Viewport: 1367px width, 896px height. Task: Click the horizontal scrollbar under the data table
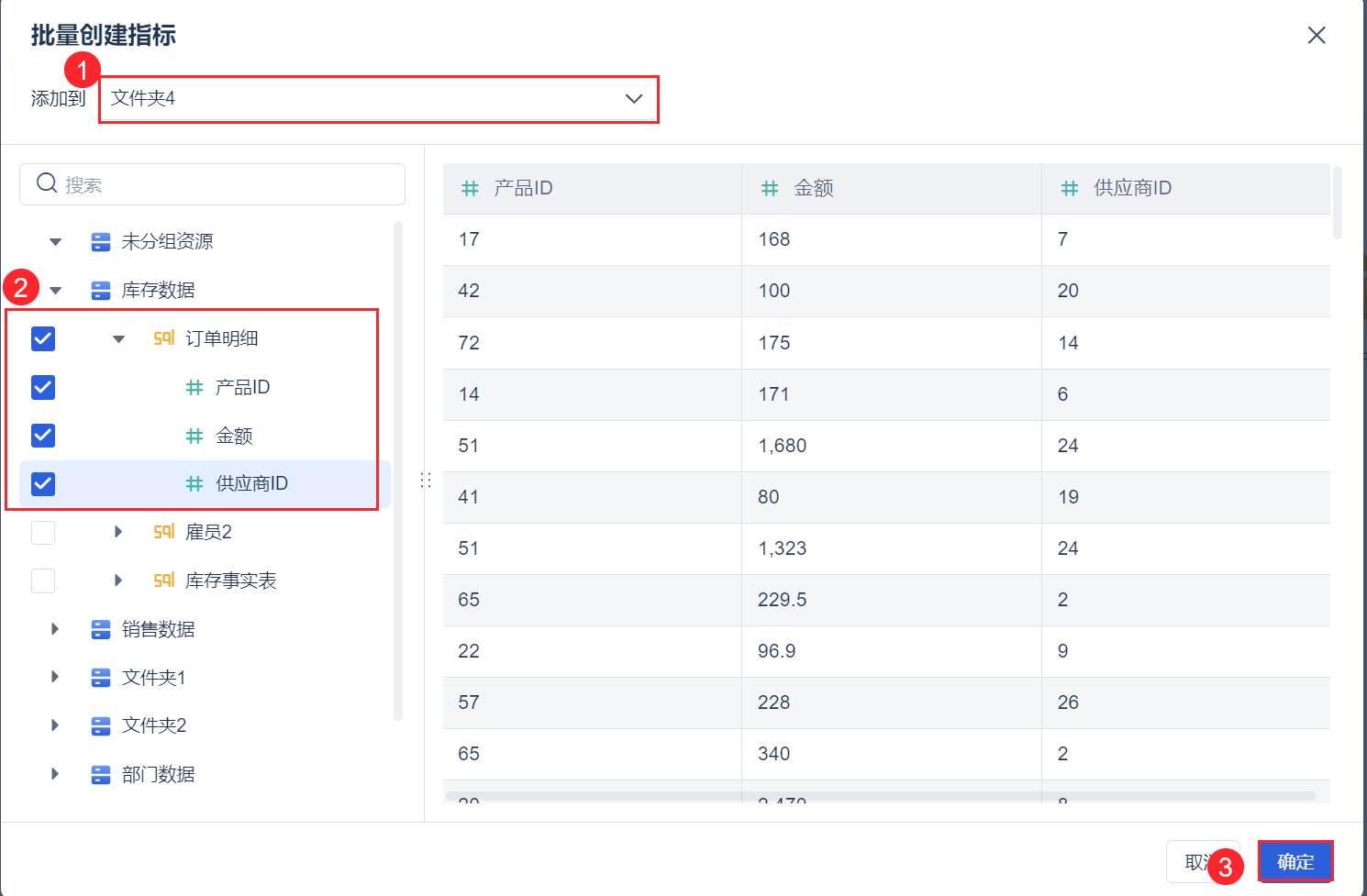tap(881, 796)
